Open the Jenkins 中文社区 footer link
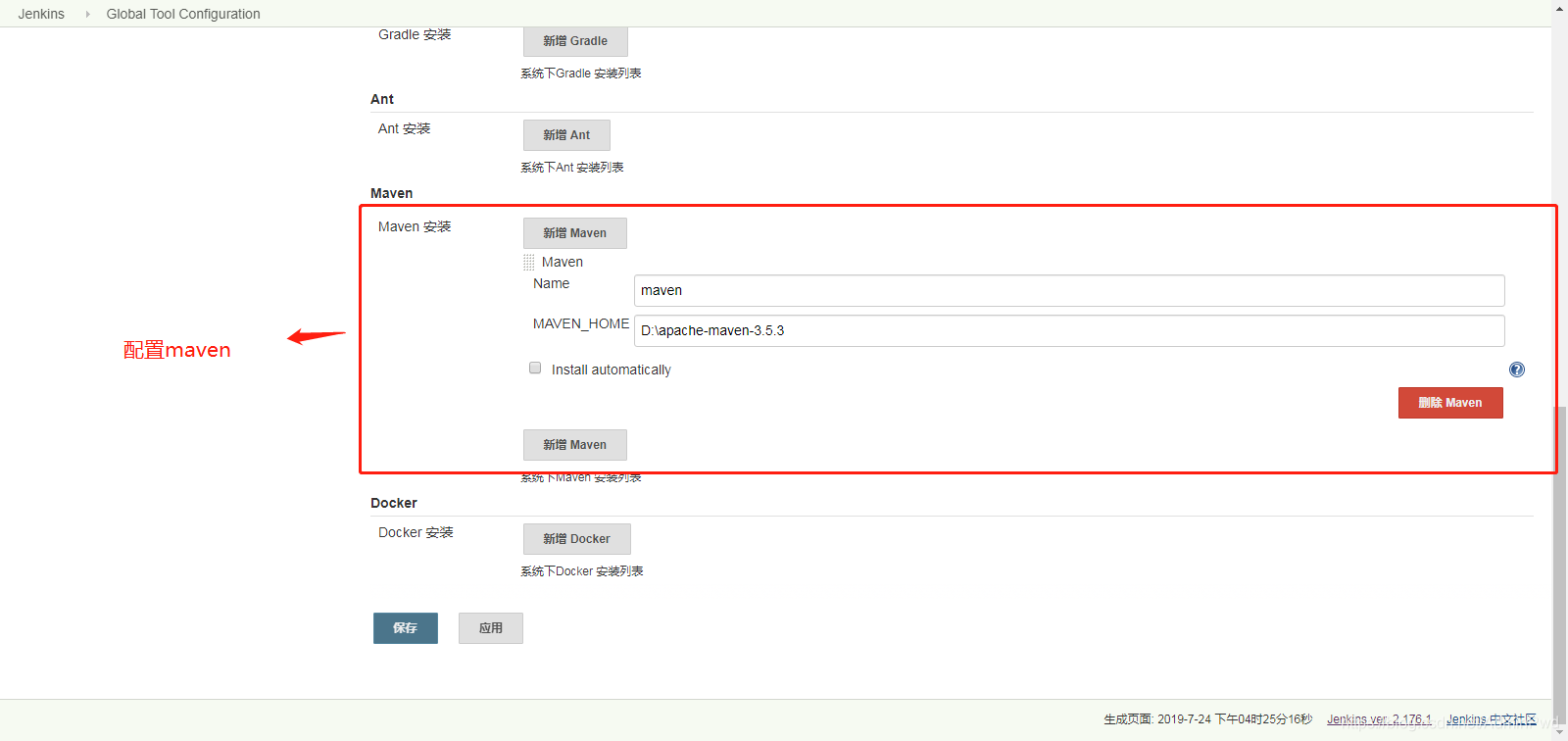The width and height of the screenshot is (1568, 741). pyautogui.click(x=1492, y=719)
